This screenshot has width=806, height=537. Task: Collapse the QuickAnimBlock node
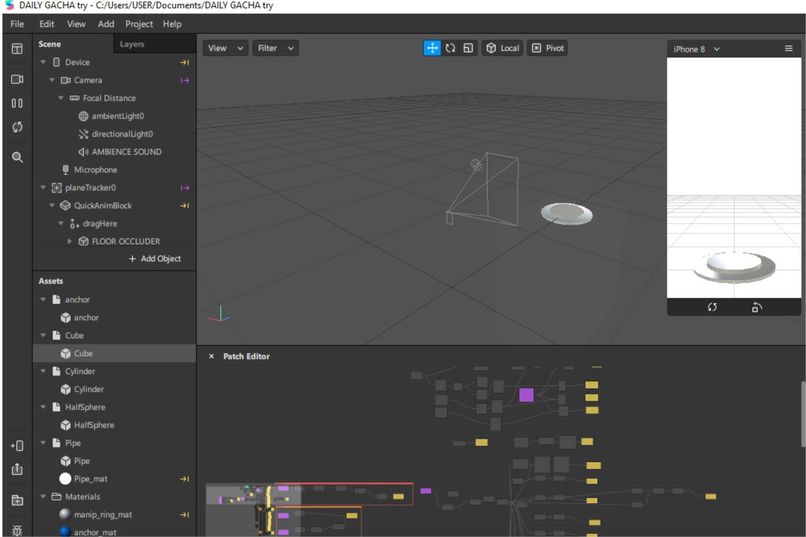[x=52, y=206]
